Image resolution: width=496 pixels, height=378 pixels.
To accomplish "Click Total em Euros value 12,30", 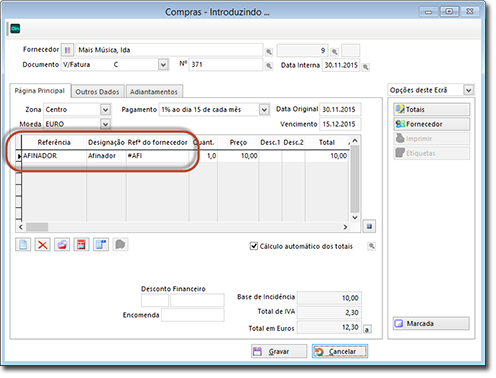I will [329, 327].
